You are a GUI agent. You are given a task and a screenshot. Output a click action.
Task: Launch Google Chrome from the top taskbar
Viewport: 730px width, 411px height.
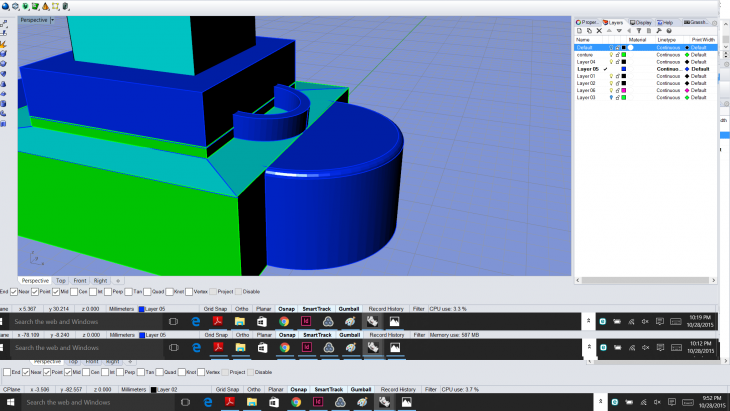284,321
